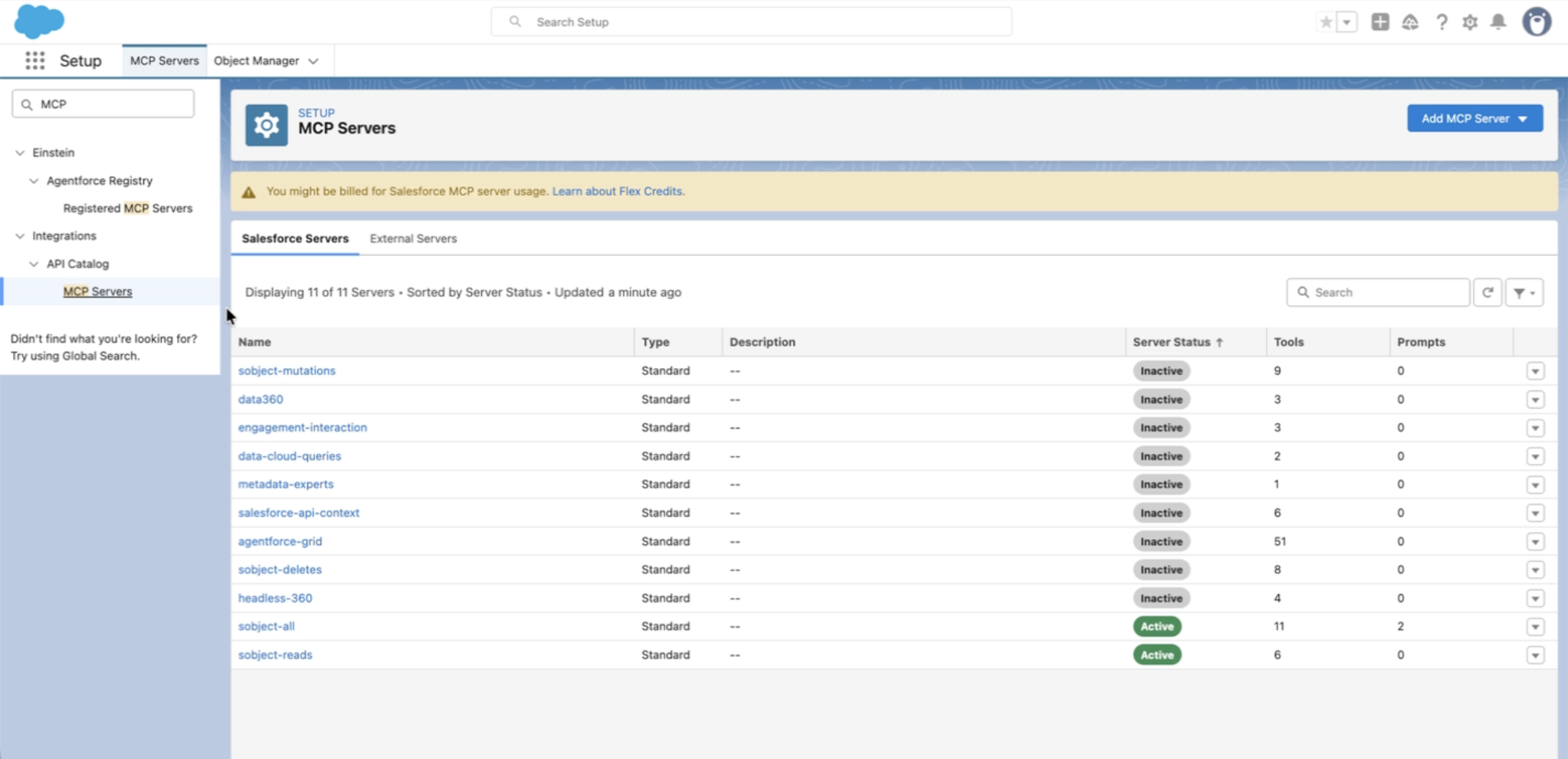Open row actions for headless-360
The width and height of the screenshot is (1568, 759).
1535,598
